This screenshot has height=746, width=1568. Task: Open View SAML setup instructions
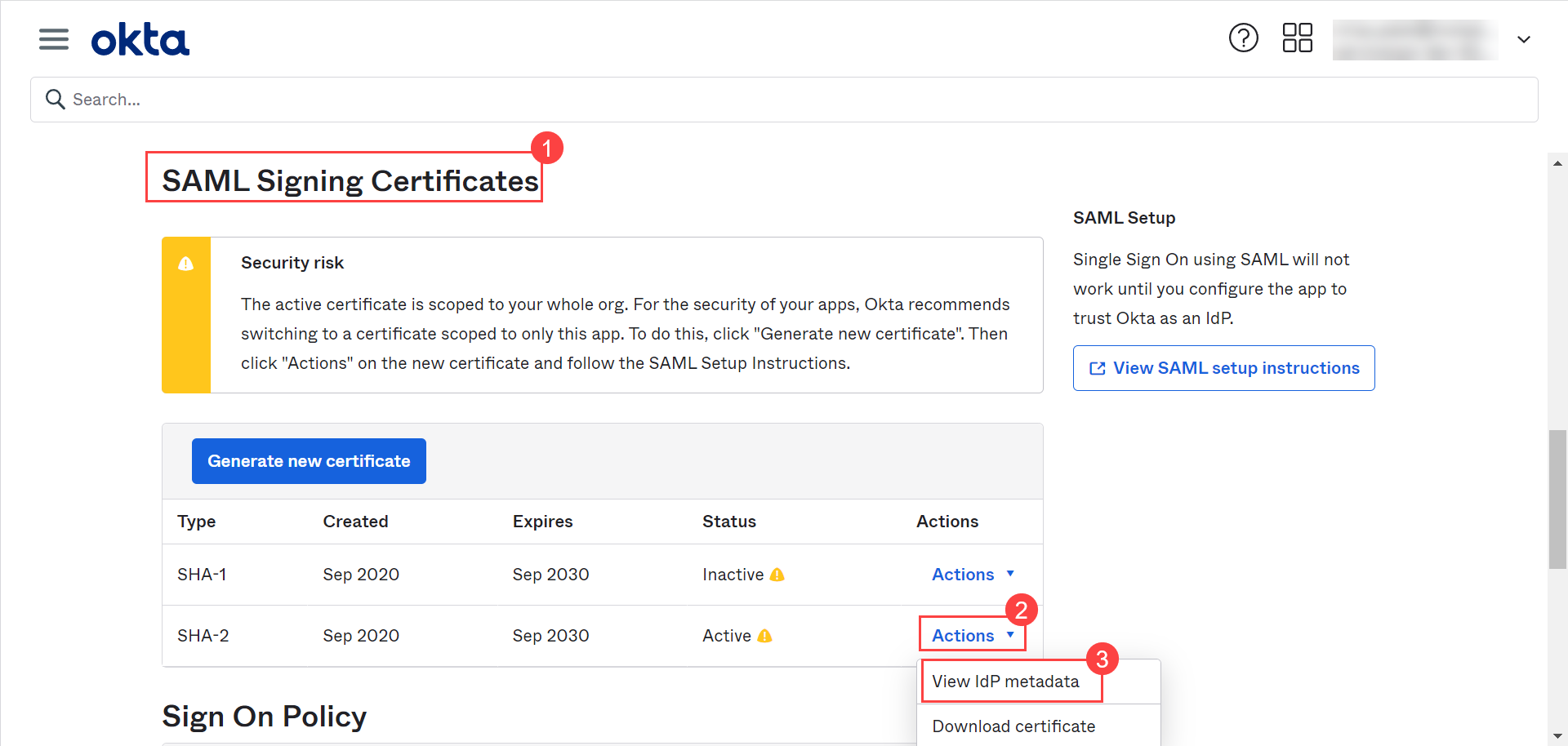click(1223, 367)
